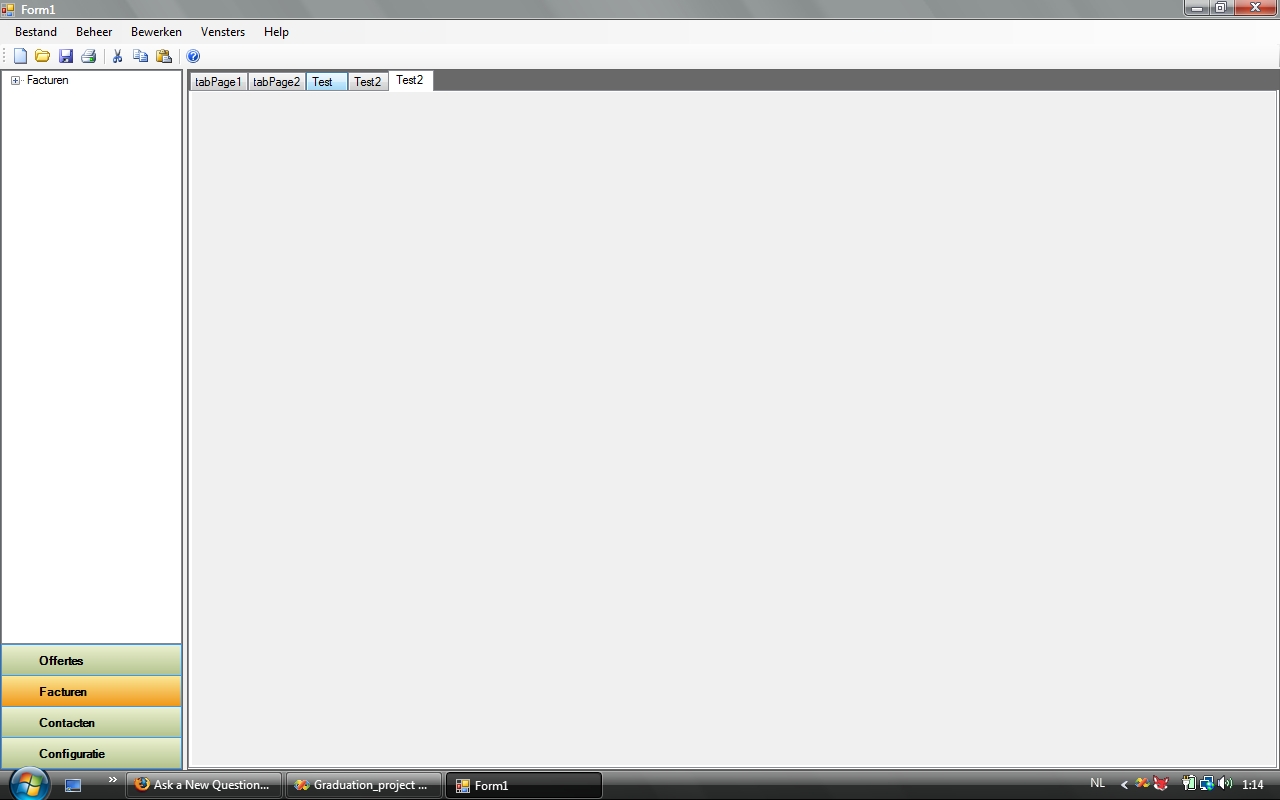Click the Paste clipboard icon
Viewport: 1280px width, 800px height.
click(x=163, y=56)
